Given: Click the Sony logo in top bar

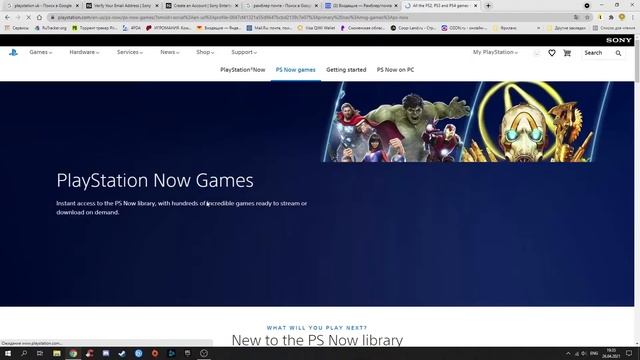Looking at the screenshot, I should pyautogui.click(x=618, y=40).
